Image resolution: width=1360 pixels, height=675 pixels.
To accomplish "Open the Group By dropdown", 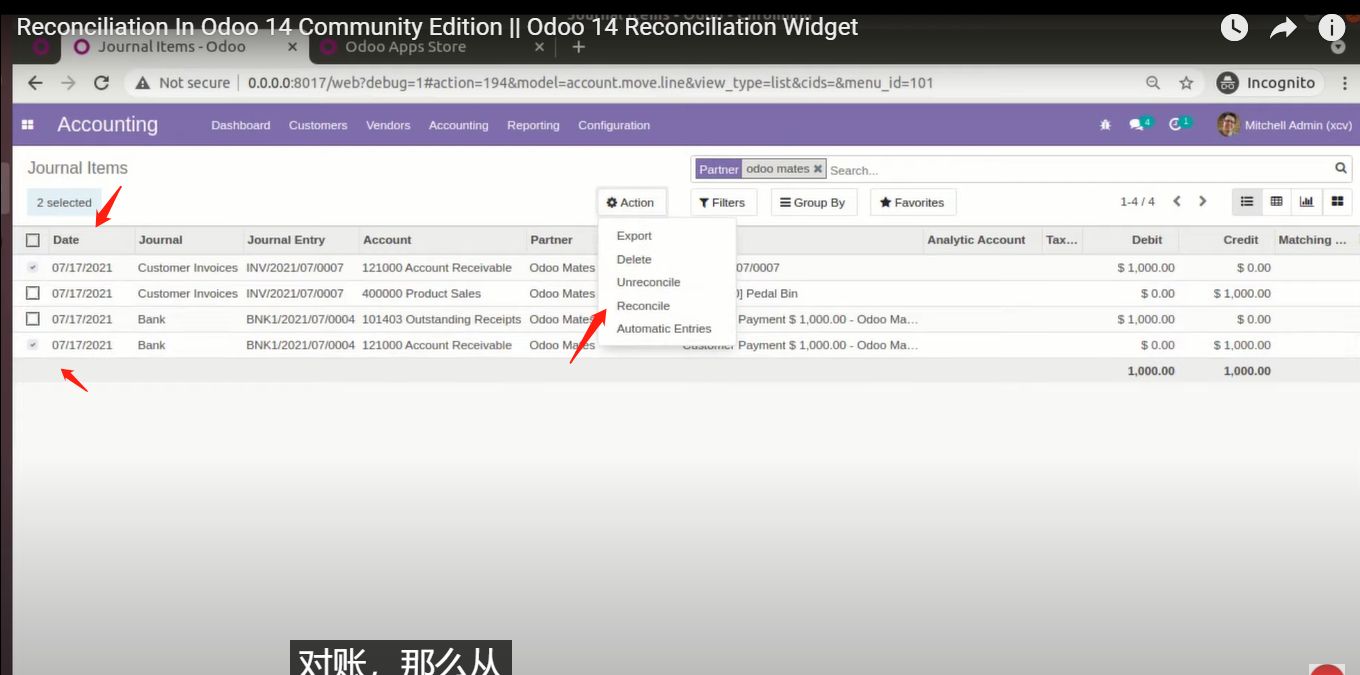I will [813, 202].
